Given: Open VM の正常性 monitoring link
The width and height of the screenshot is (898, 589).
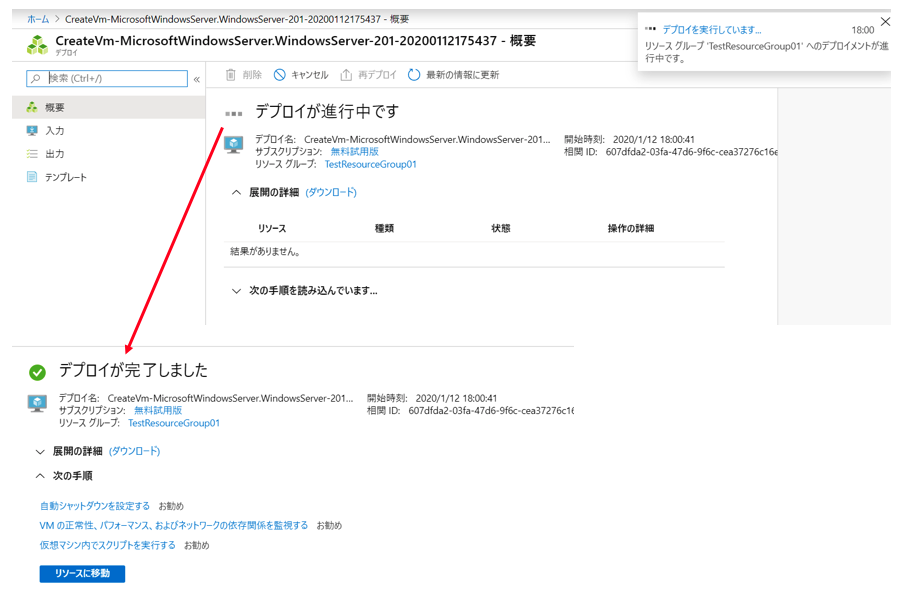Looking at the screenshot, I should click(174, 525).
